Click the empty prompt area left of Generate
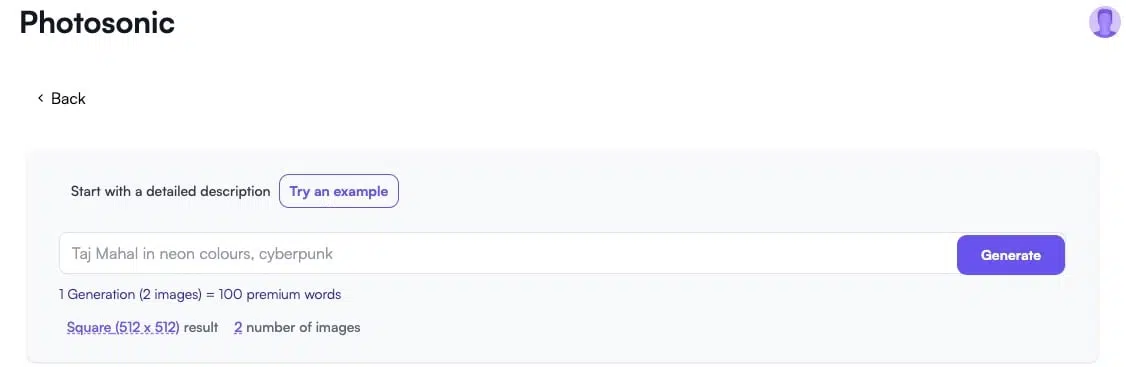Screen dimensions: 1126x367 pyautogui.click(x=646, y=254)
